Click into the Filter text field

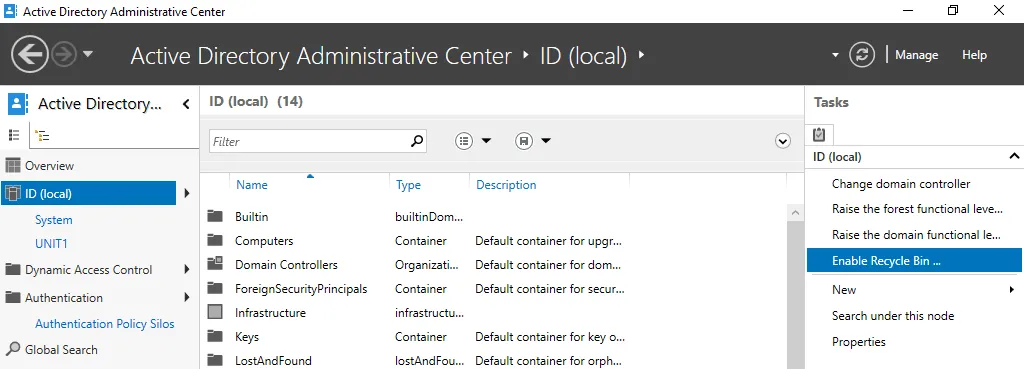coord(309,141)
